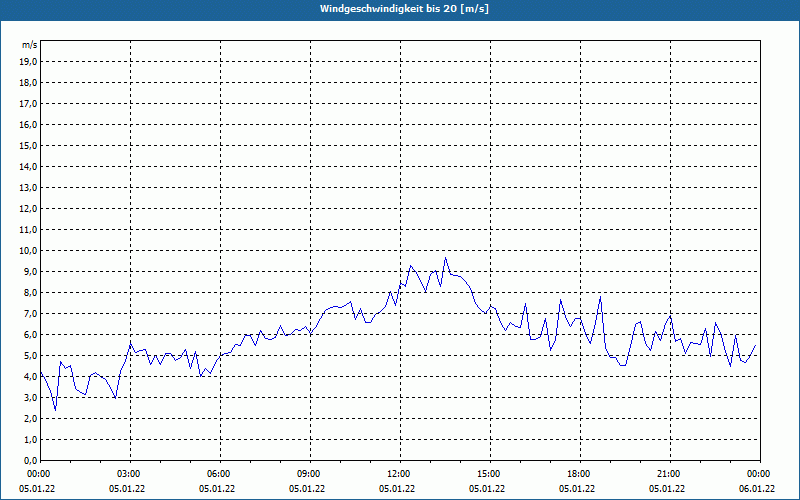The height and width of the screenshot is (500, 800).
Task: Click the '15:00' time label
Action: (490, 474)
